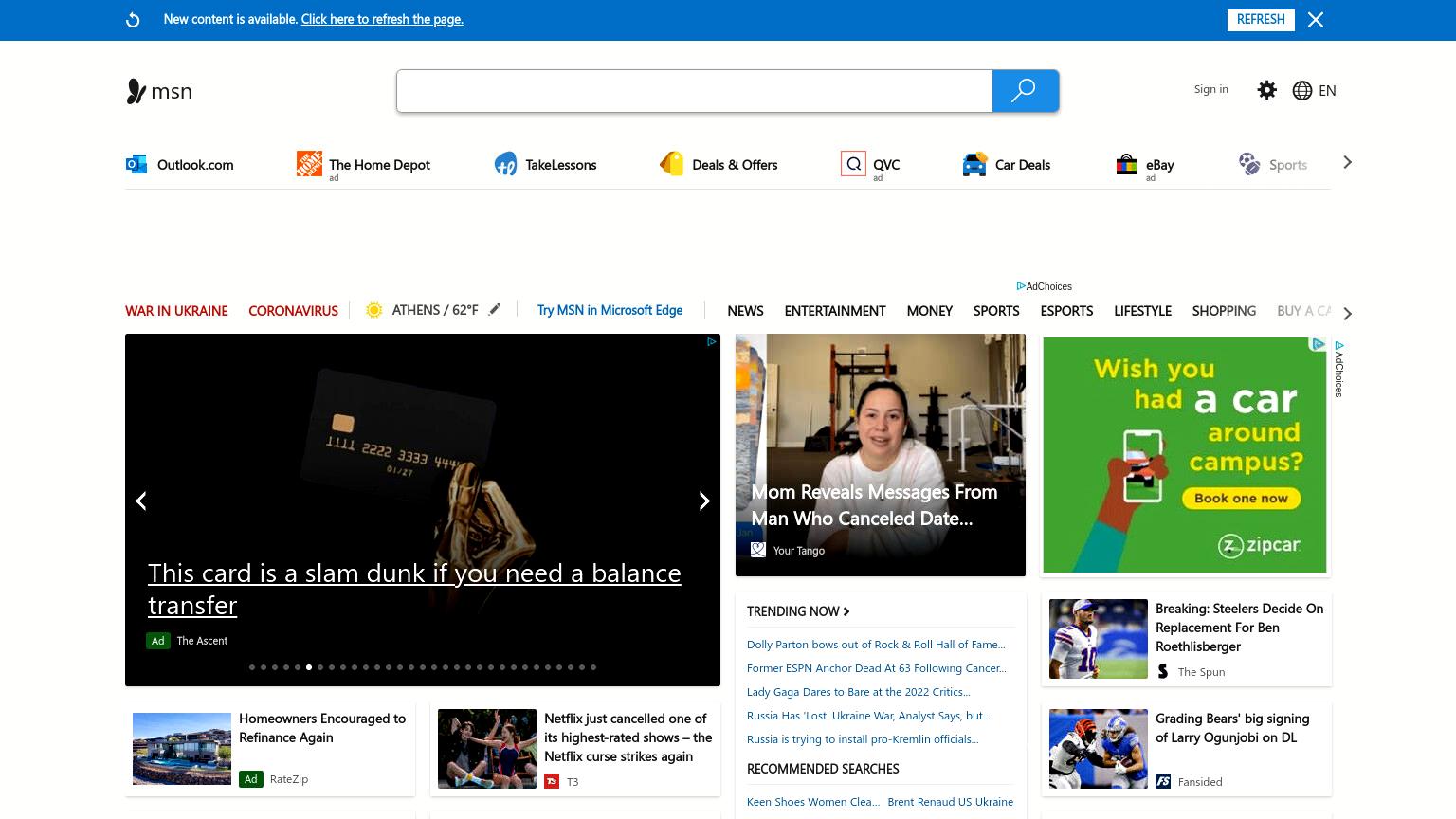
Task: Select the MONEY tab
Action: tap(929, 311)
